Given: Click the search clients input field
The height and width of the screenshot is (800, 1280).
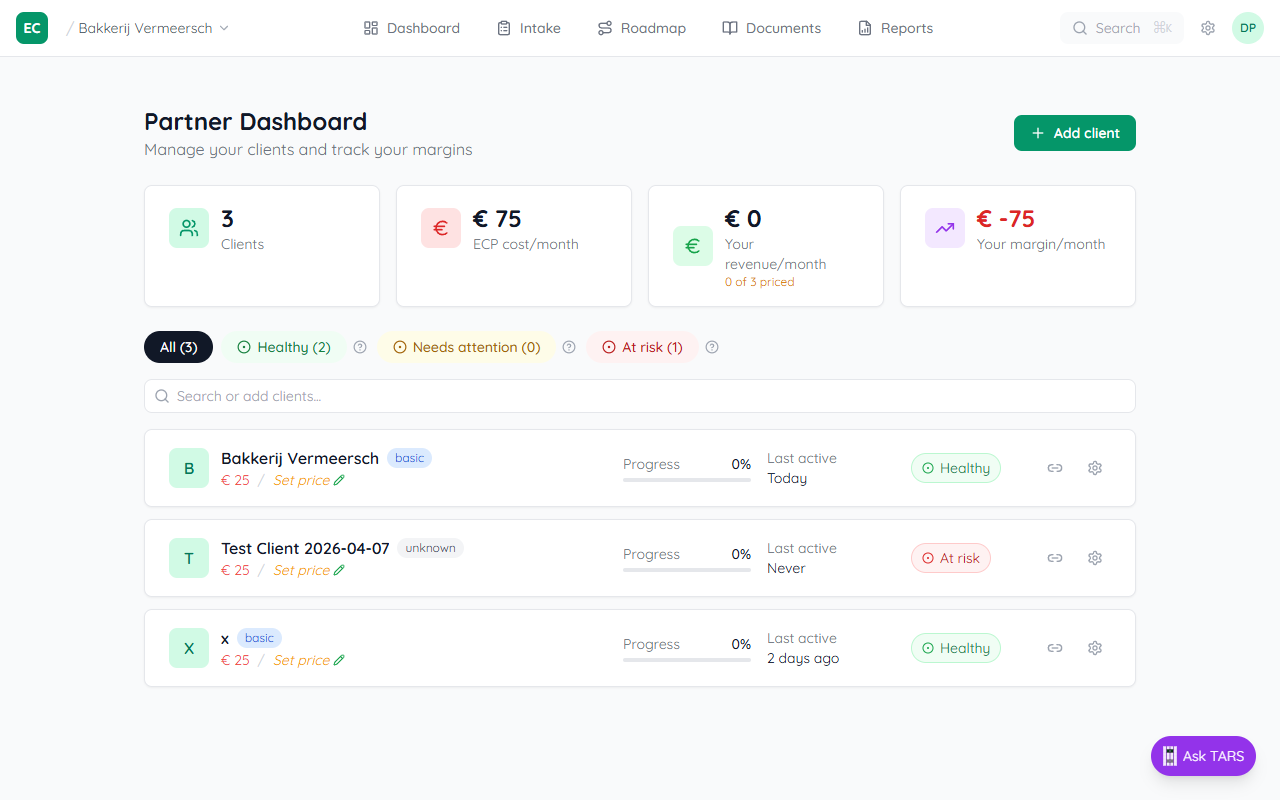Looking at the screenshot, I should point(640,396).
